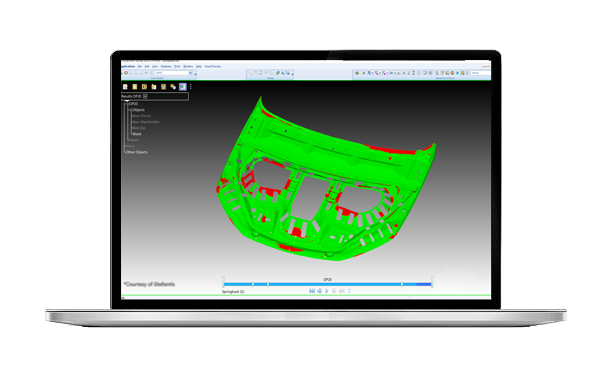612x374 pixels.
Task: Open the Window menu
Action: 188,66
